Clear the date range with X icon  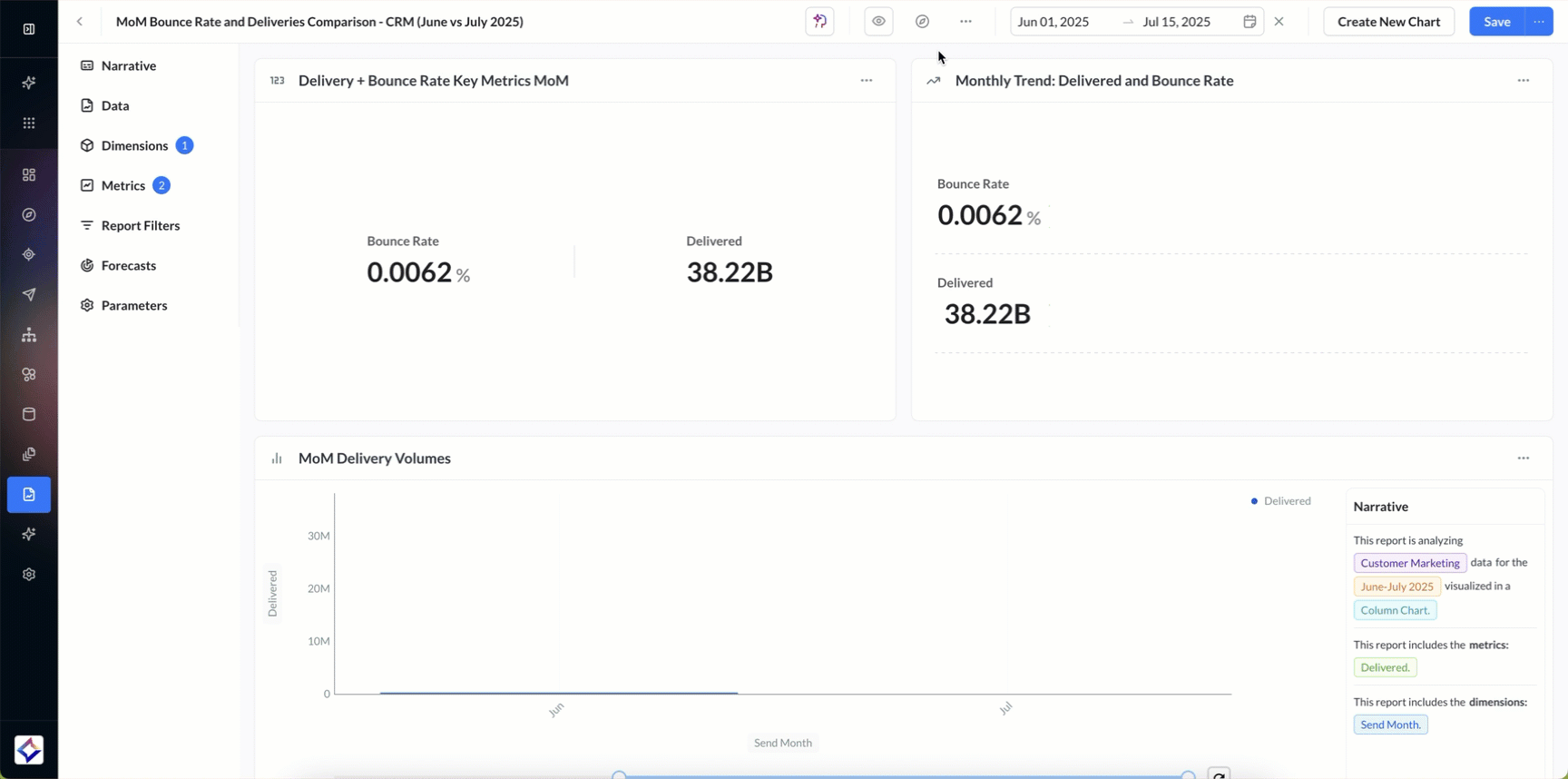pyautogui.click(x=1279, y=22)
